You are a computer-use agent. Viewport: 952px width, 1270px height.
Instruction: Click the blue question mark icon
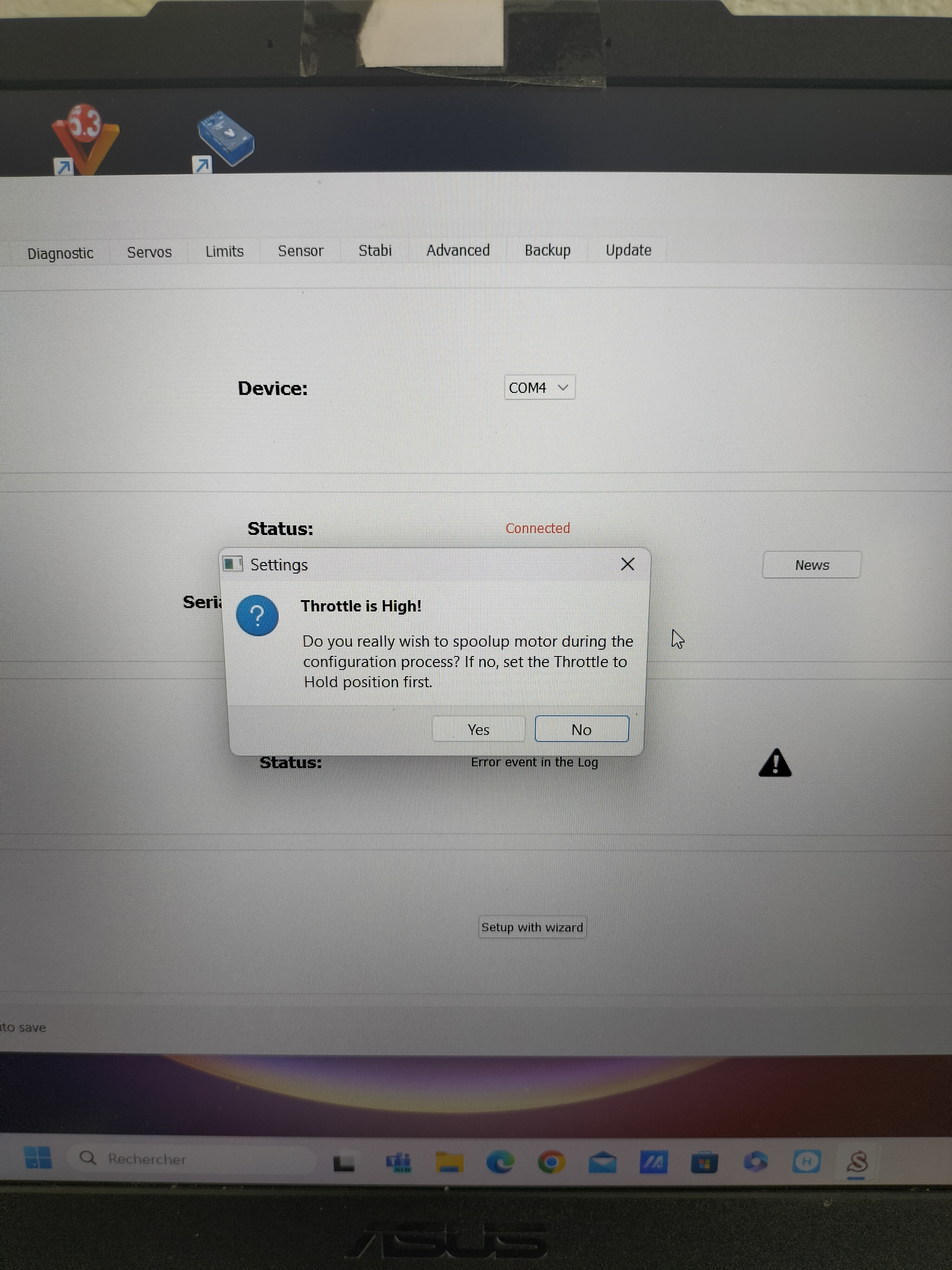[257, 616]
